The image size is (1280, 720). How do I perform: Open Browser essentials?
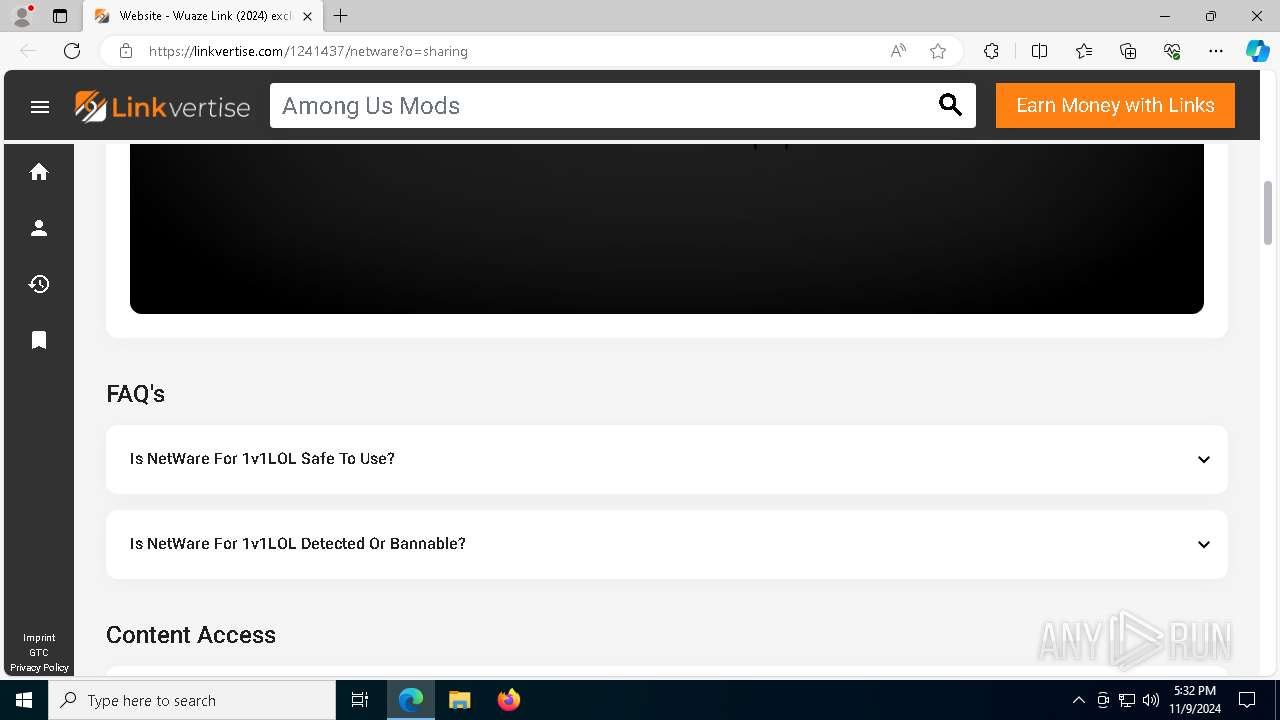coord(1172,51)
